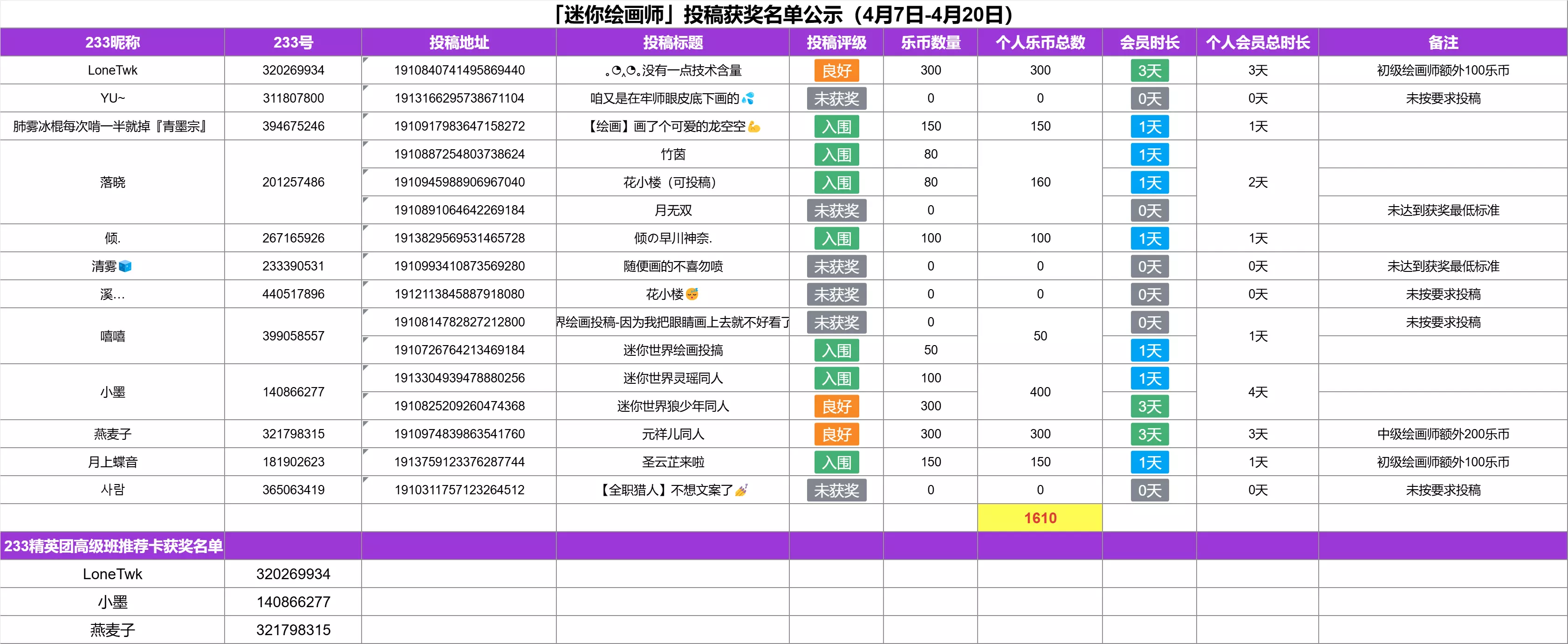Click the 迷你世界狼少年同人 title cell
Viewport: 1568px width, 644px height.
672,406
